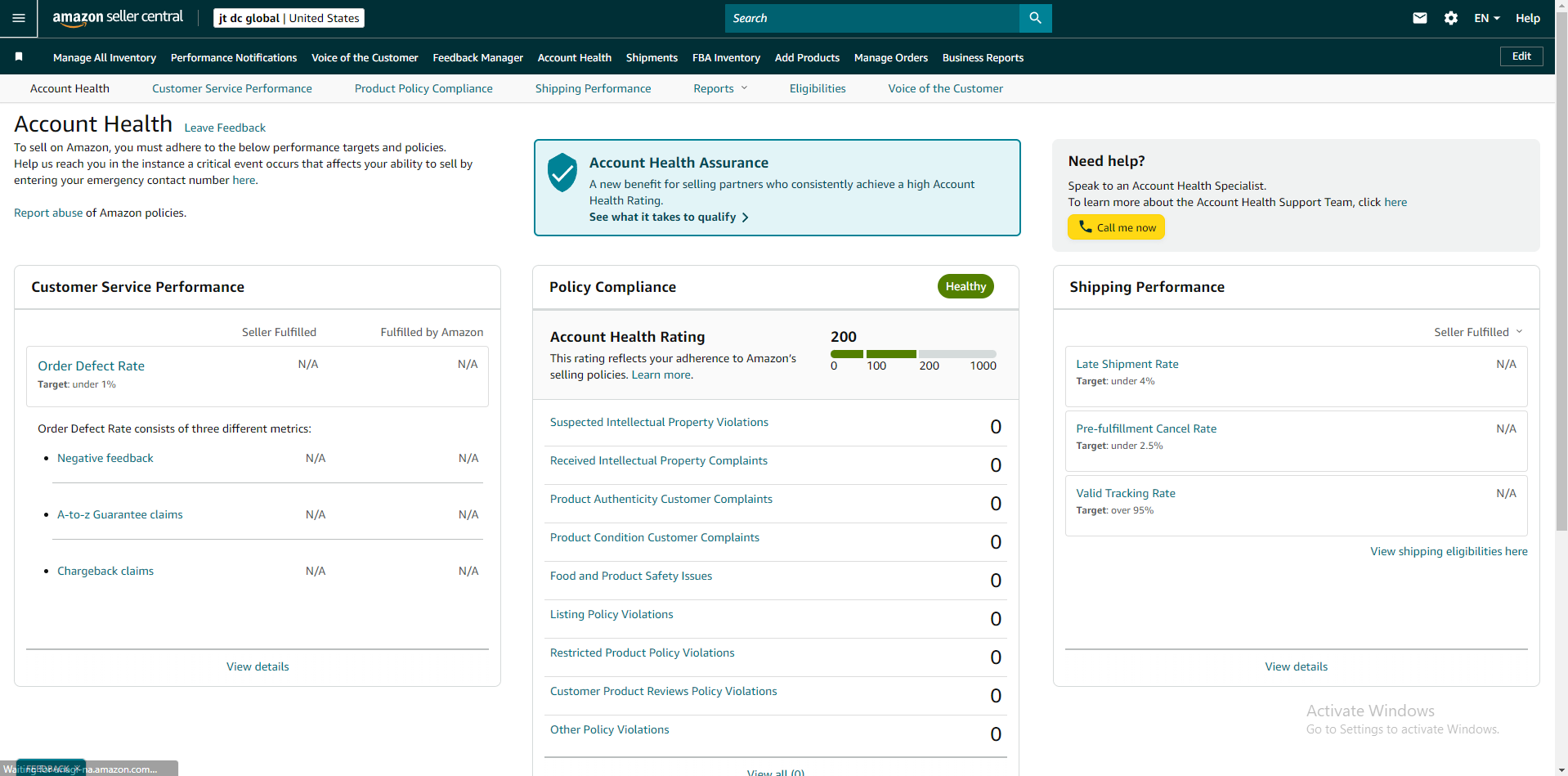Image resolution: width=1568 pixels, height=776 pixels.
Task: Open Restricted Product Policy Violations
Action: pos(642,653)
